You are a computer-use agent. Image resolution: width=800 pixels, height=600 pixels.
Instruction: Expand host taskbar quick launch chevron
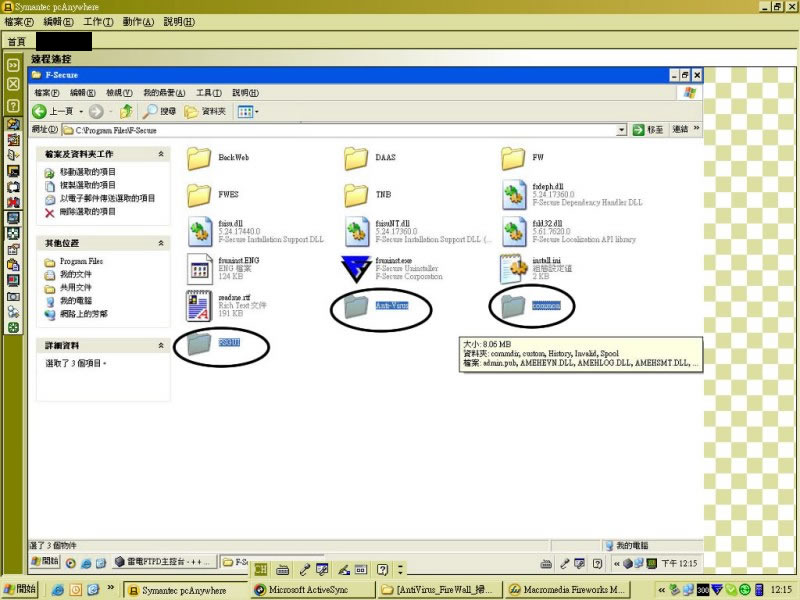110,588
